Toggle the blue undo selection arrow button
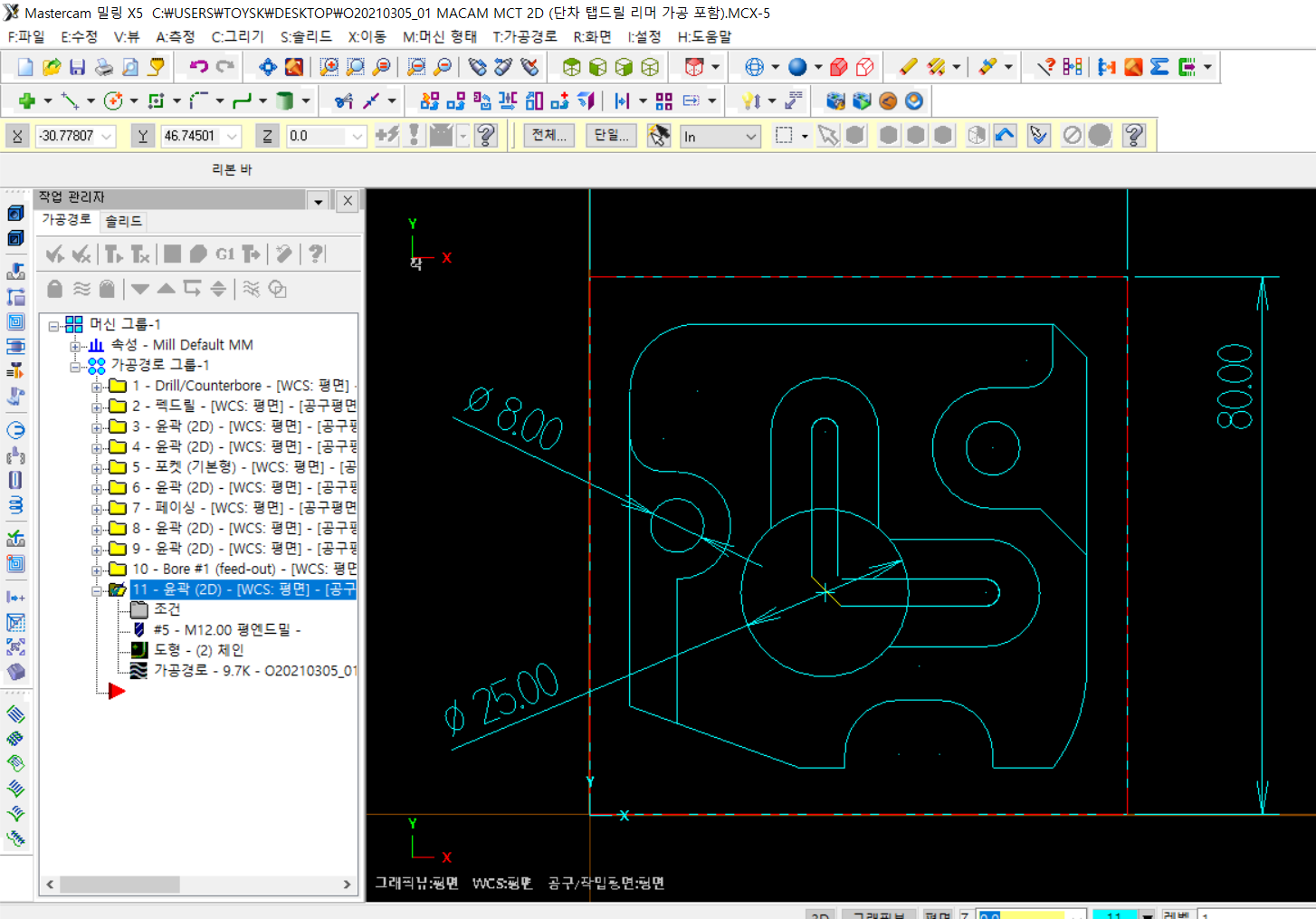 1005,136
